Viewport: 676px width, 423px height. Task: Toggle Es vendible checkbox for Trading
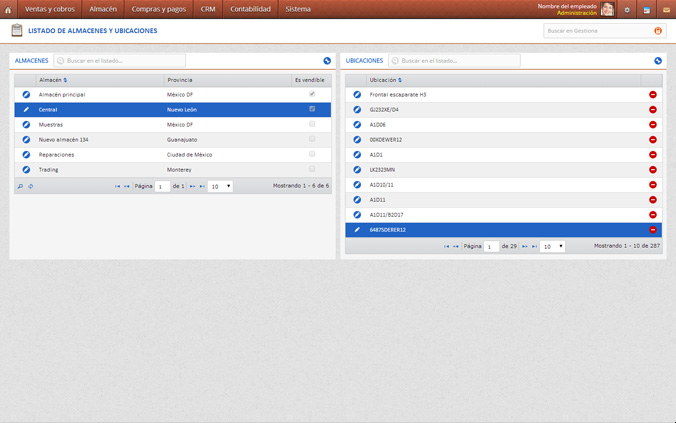pos(312,170)
